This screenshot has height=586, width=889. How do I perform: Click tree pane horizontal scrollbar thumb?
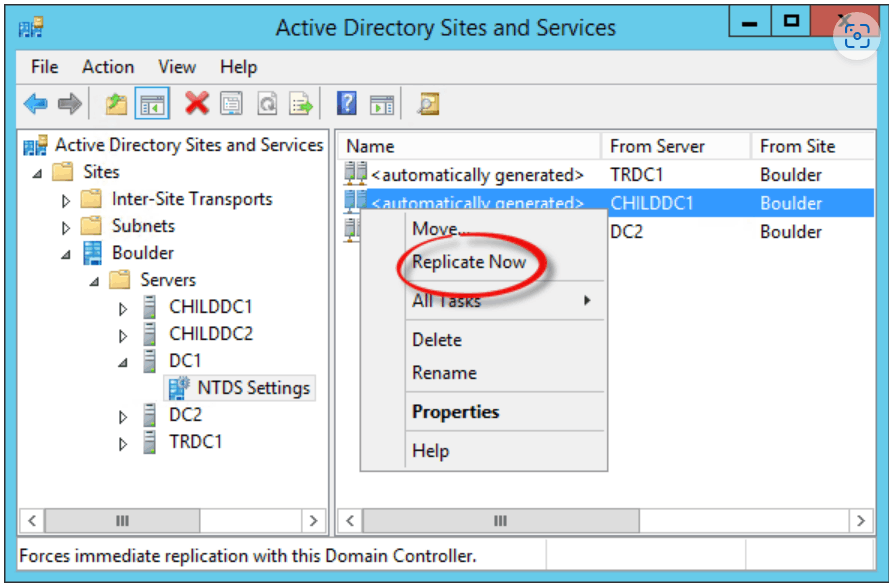(122, 520)
